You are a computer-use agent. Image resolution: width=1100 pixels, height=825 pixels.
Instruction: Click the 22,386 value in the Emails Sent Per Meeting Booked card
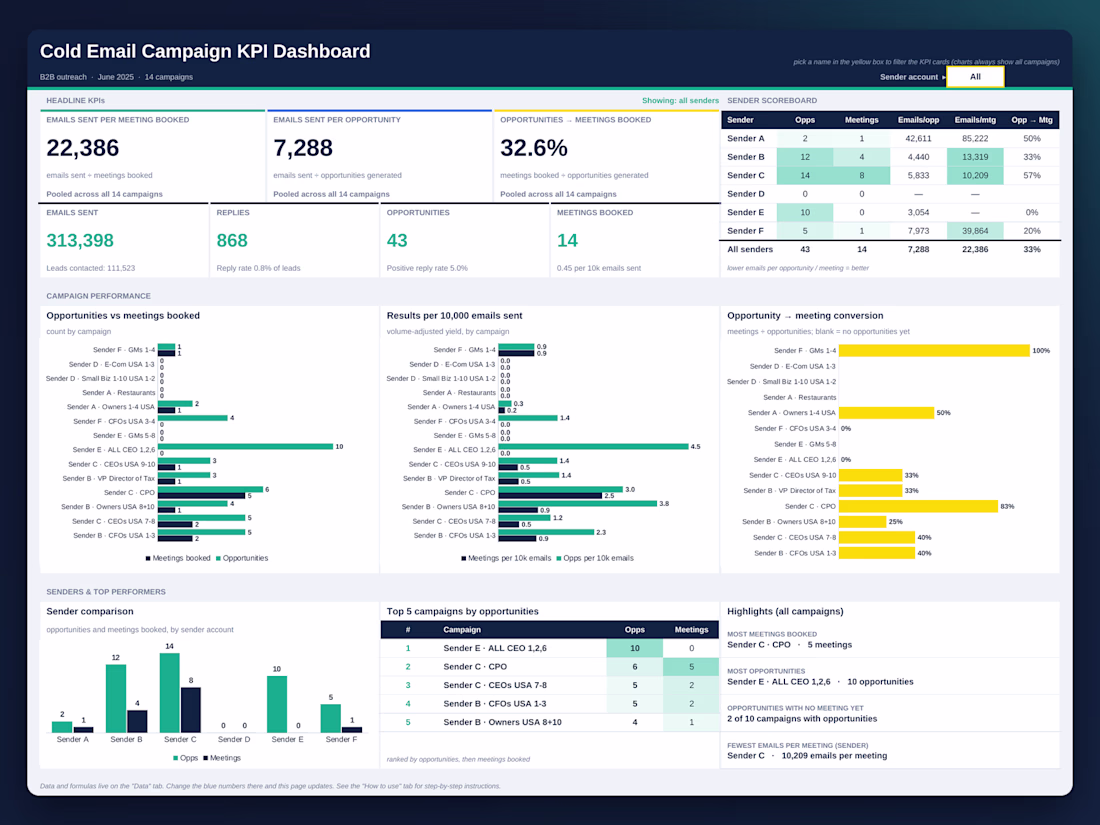[83, 148]
